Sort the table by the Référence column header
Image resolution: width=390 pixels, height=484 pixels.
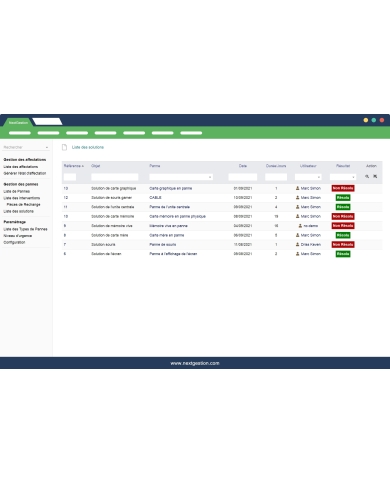coord(74,166)
